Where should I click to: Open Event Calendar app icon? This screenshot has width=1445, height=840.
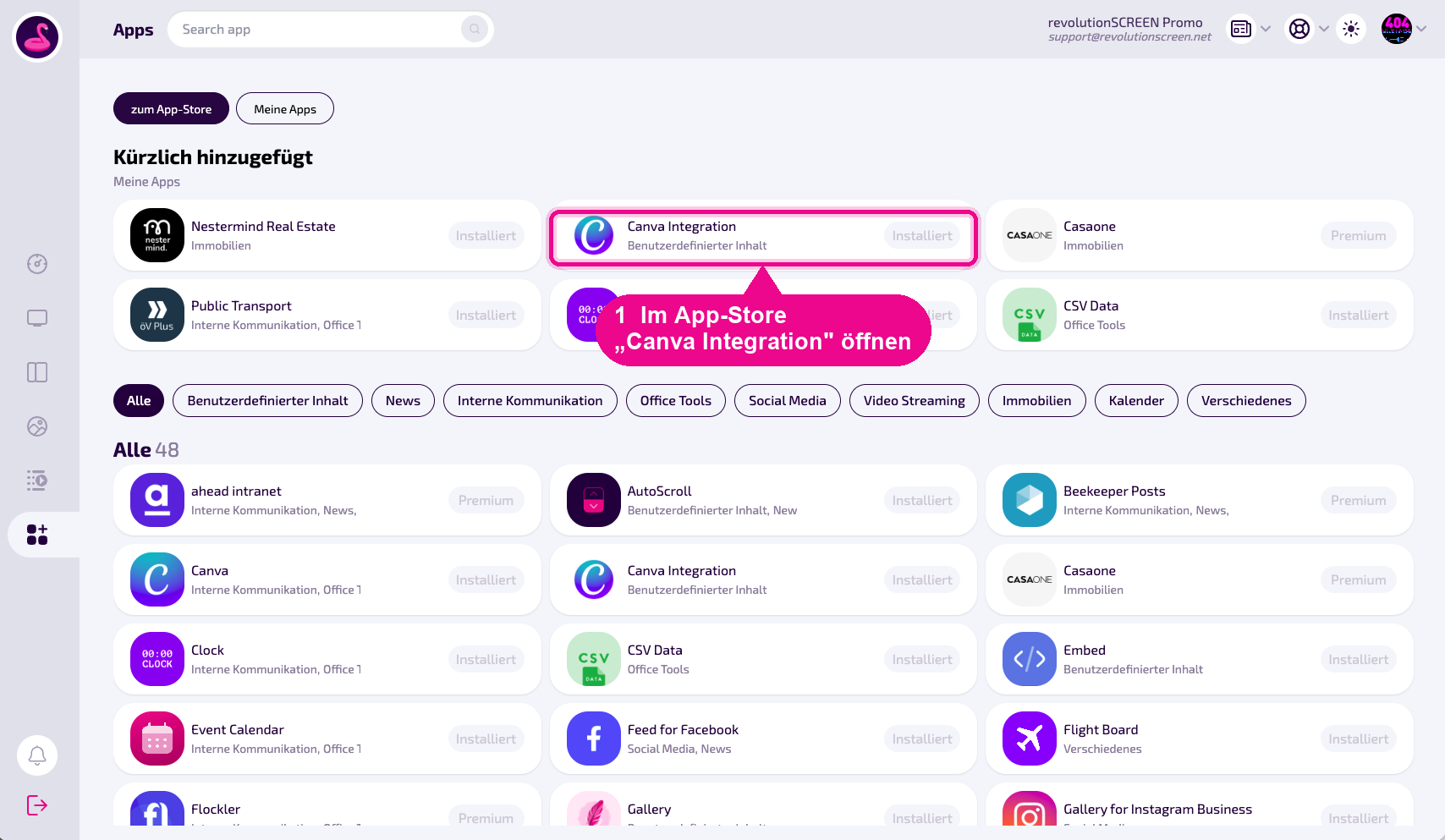click(157, 738)
